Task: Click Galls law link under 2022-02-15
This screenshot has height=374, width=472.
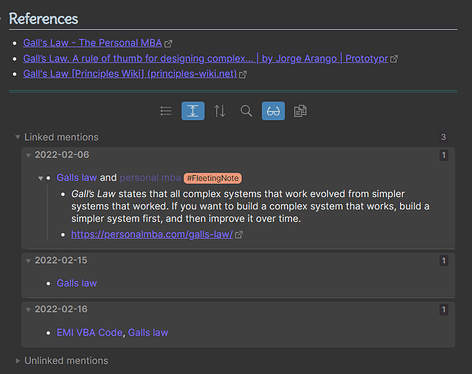Action: [77, 283]
